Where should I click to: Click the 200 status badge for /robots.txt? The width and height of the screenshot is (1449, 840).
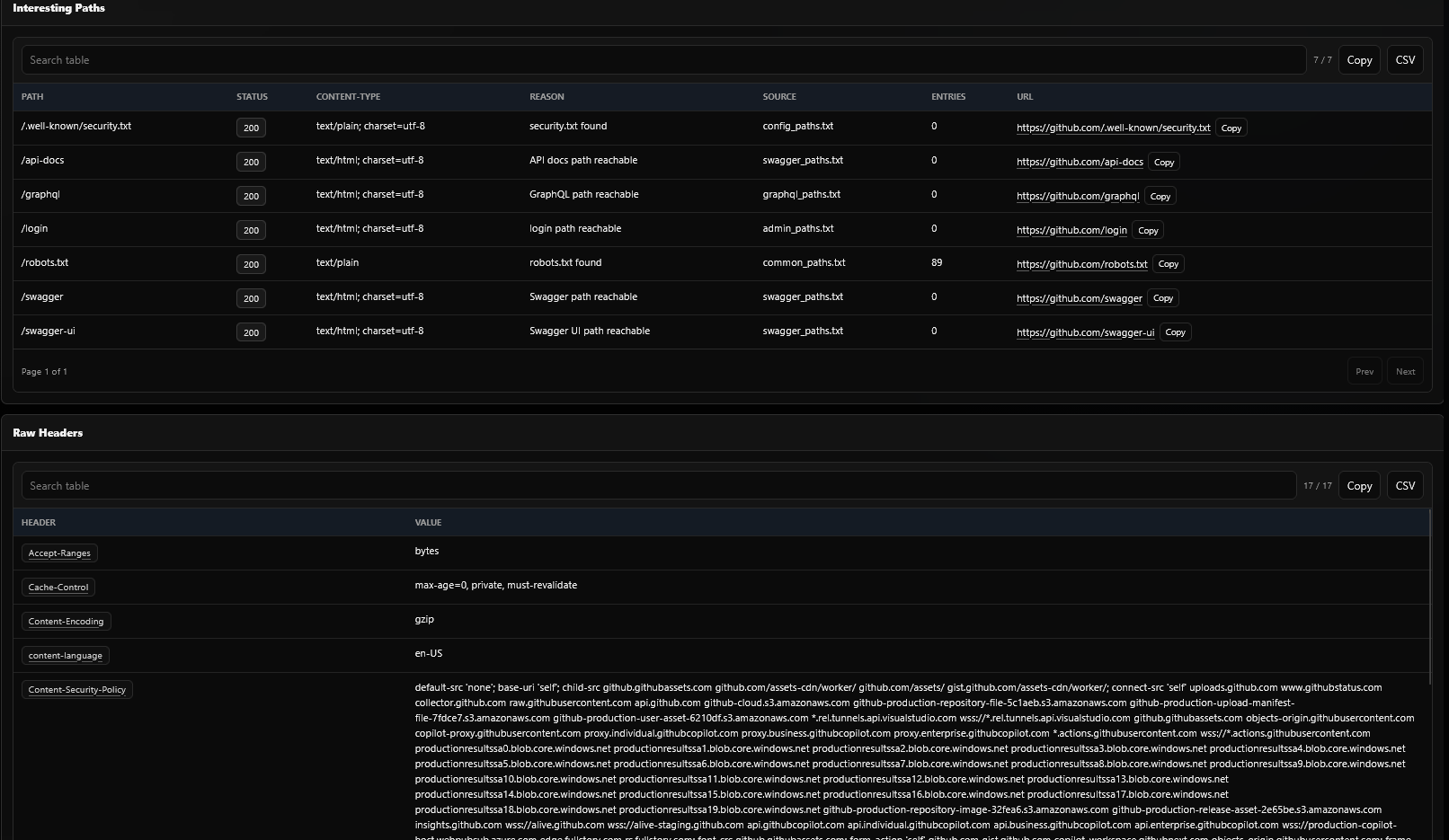click(251, 264)
